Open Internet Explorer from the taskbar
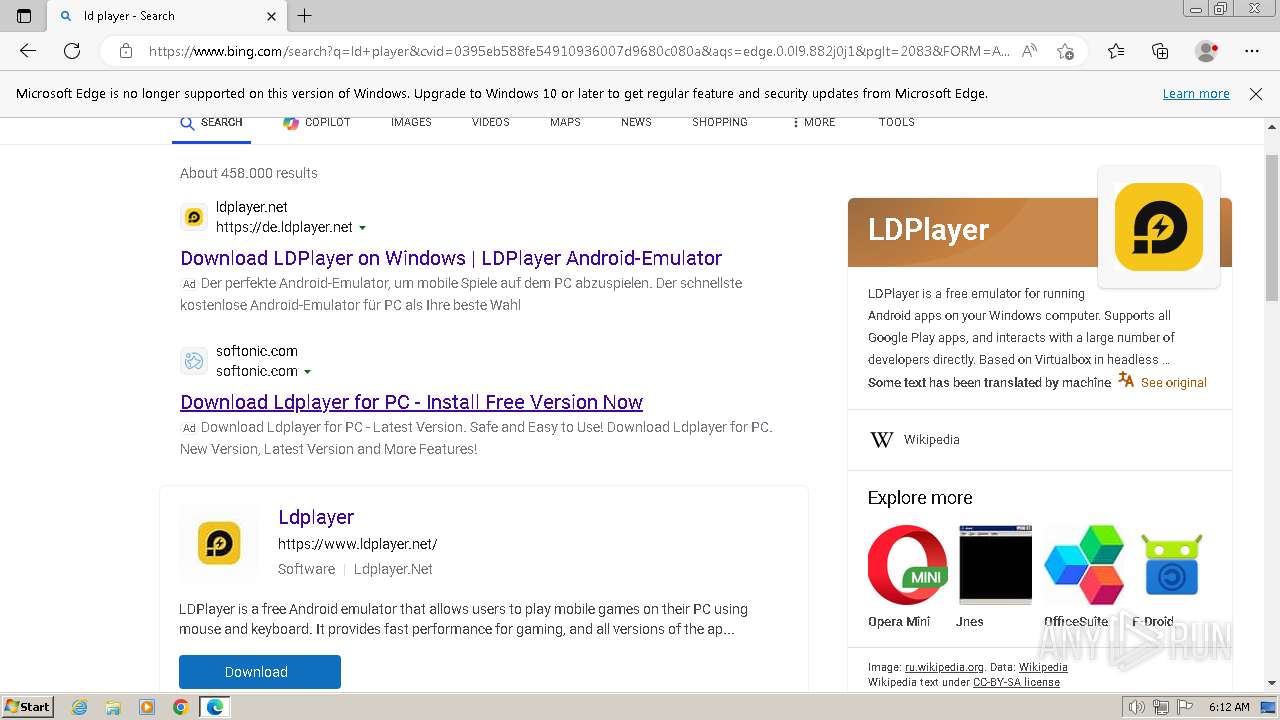This screenshot has height=720, width=1280. pyautogui.click(x=80, y=707)
